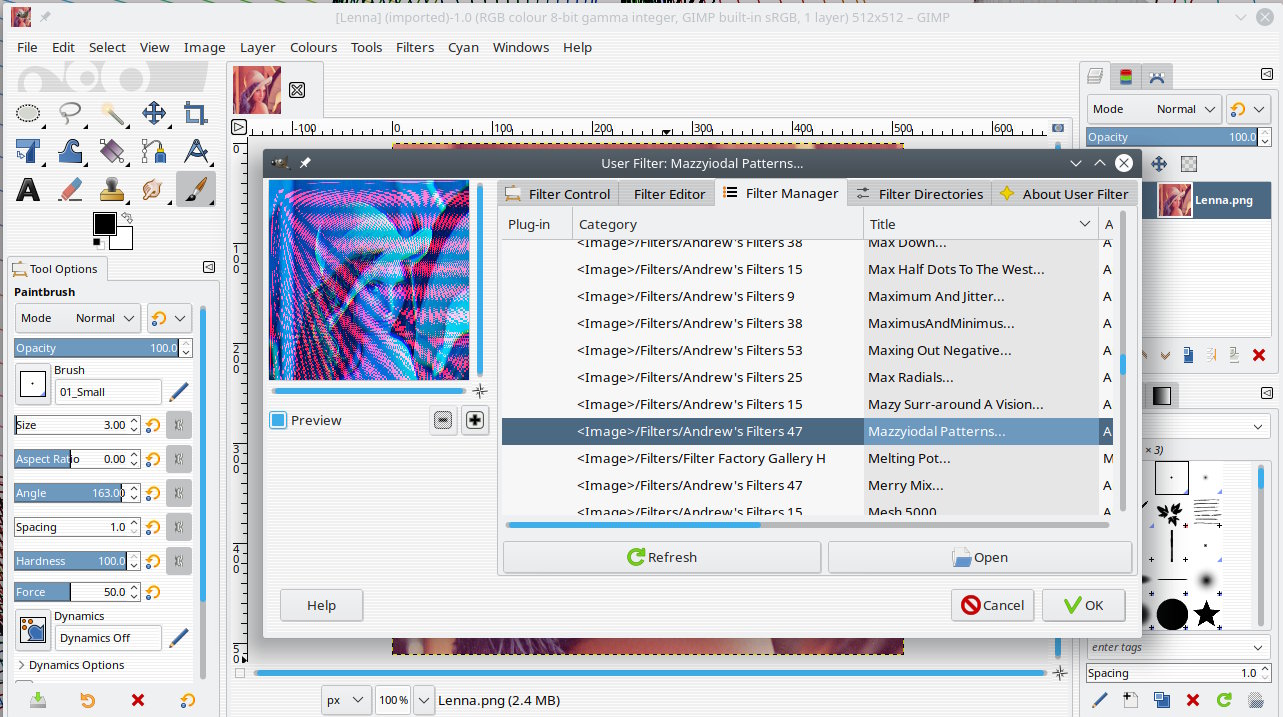1283x717 pixels.
Task: Switch to About User Filter tab
Action: pos(1064,194)
